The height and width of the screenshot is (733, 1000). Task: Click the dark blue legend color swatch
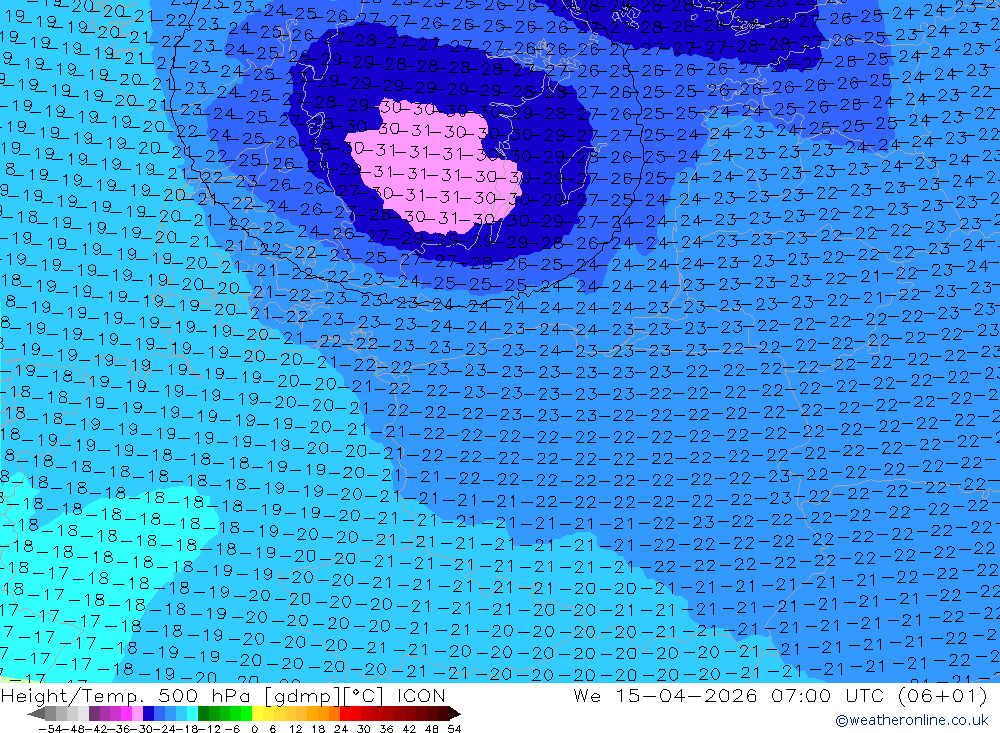[148, 713]
